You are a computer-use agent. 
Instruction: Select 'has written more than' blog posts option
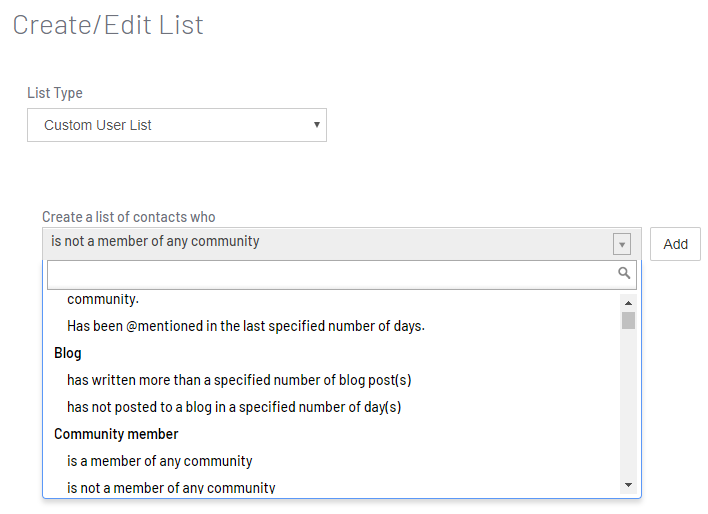click(x=239, y=380)
